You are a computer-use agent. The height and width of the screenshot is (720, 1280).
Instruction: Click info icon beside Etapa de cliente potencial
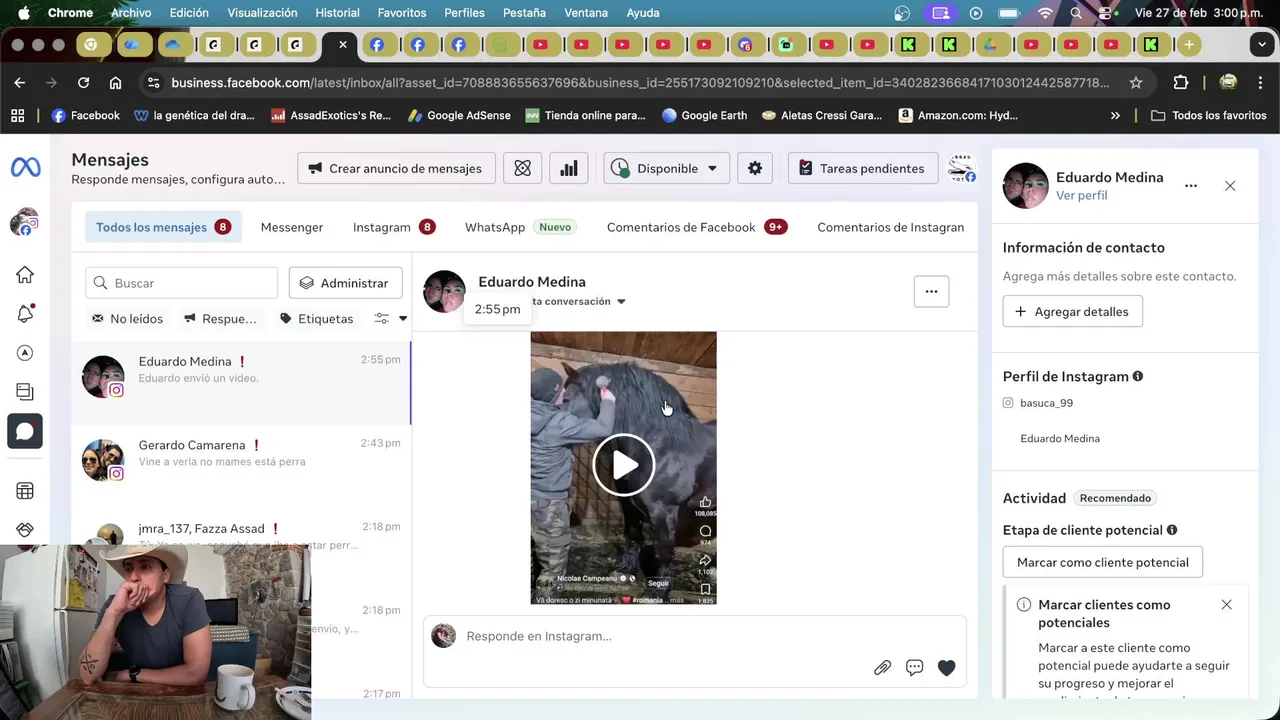tap(1172, 530)
